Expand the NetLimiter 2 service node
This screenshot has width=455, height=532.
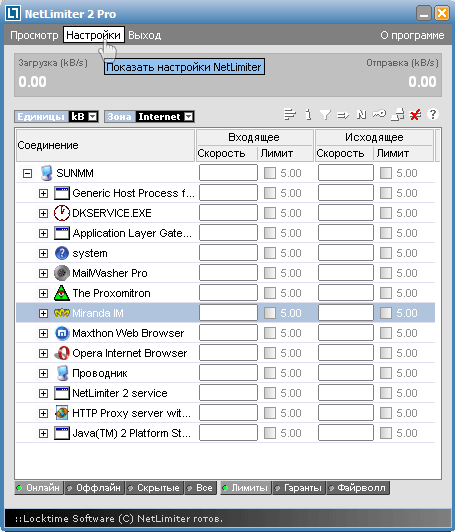click(43, 393)
